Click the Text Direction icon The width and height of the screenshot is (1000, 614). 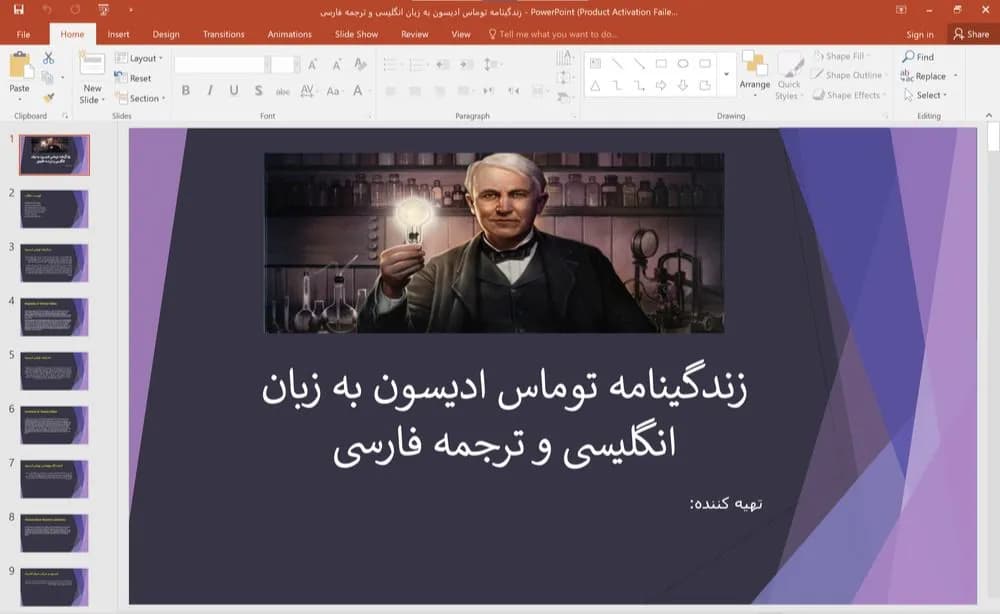point(564,58)
